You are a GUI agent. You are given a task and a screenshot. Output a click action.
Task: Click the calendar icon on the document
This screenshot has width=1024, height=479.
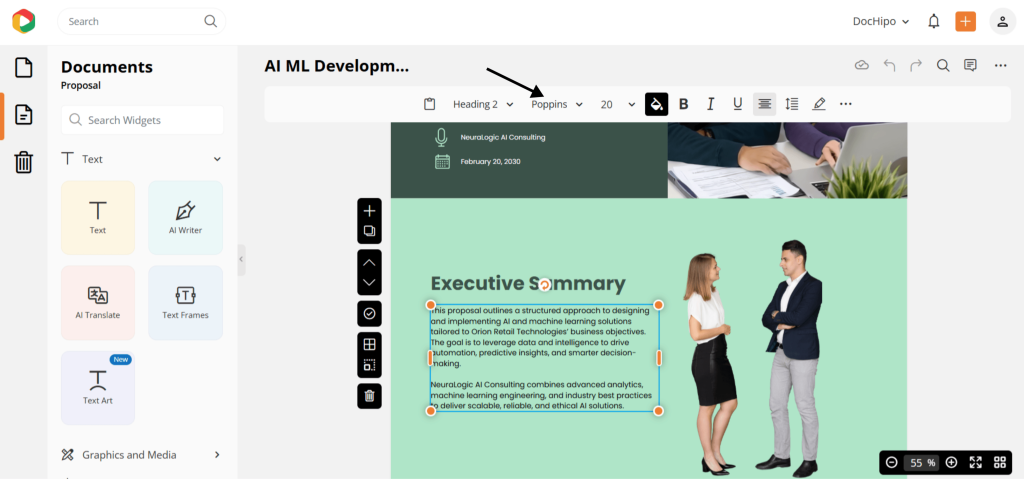[x=442, y=161]
